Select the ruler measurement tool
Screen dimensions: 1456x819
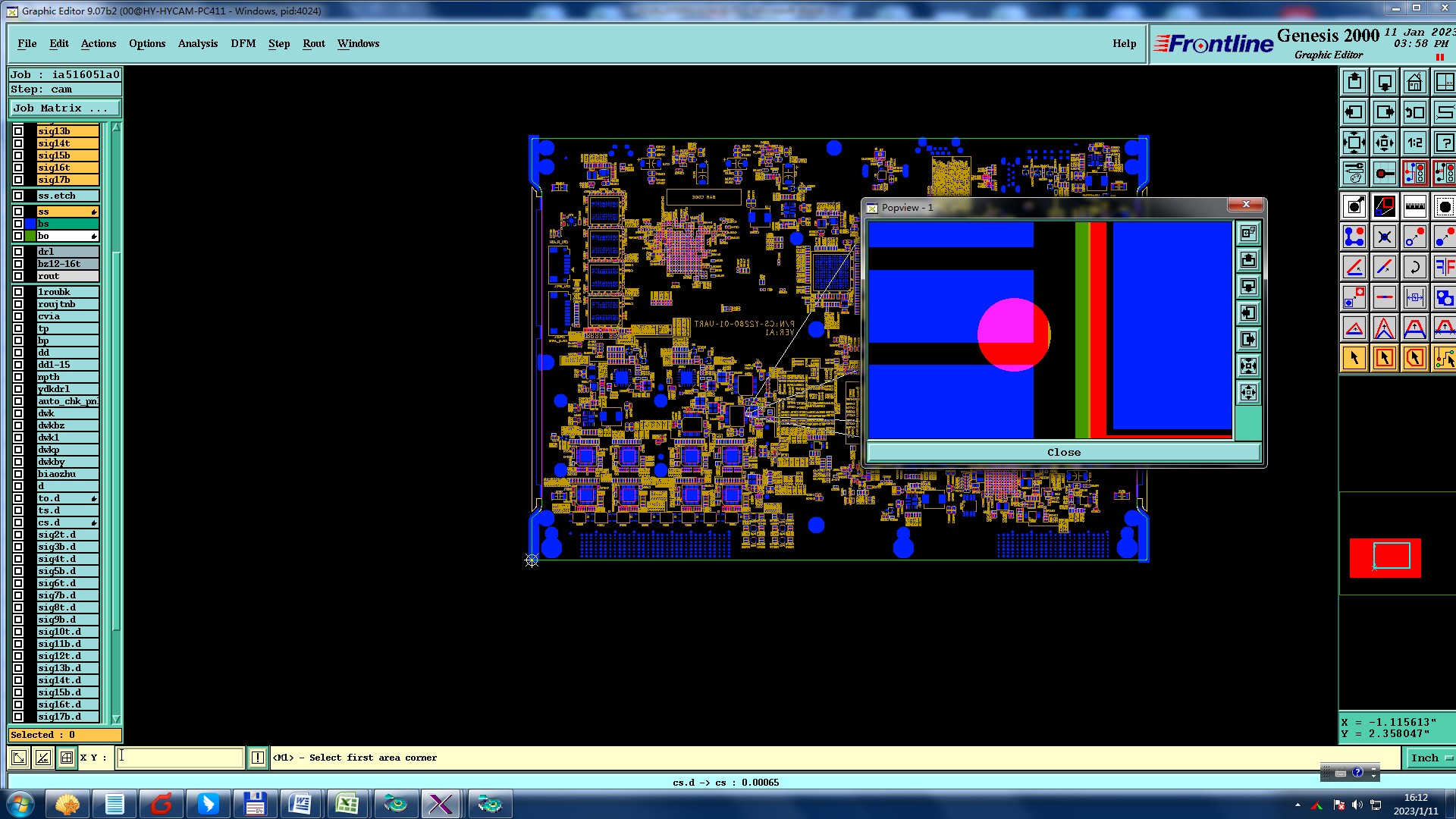point(1414,206)
